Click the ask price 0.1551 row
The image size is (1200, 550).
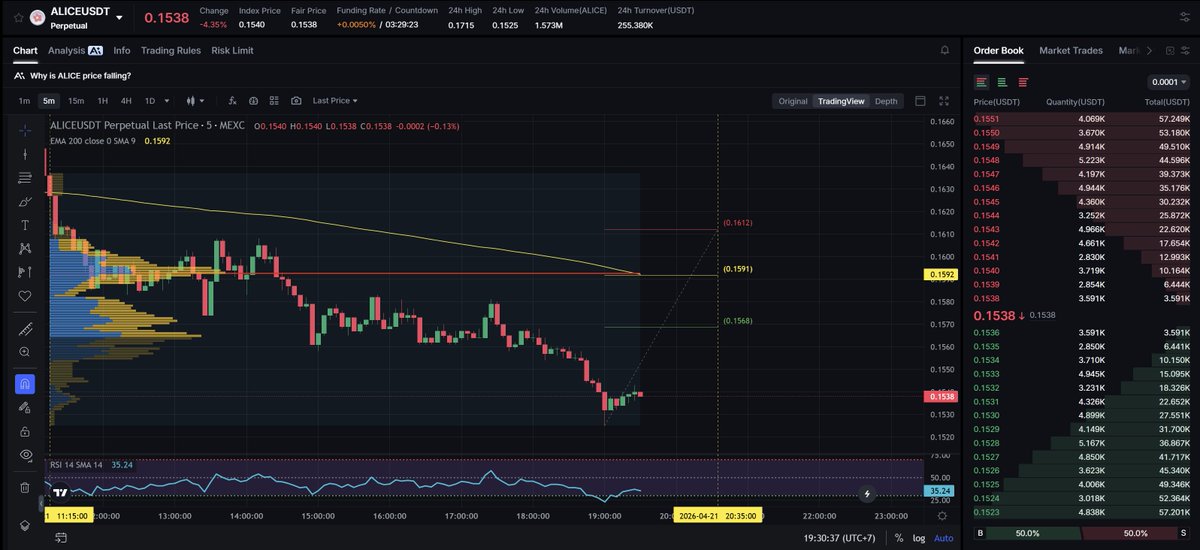(1081, 119)
